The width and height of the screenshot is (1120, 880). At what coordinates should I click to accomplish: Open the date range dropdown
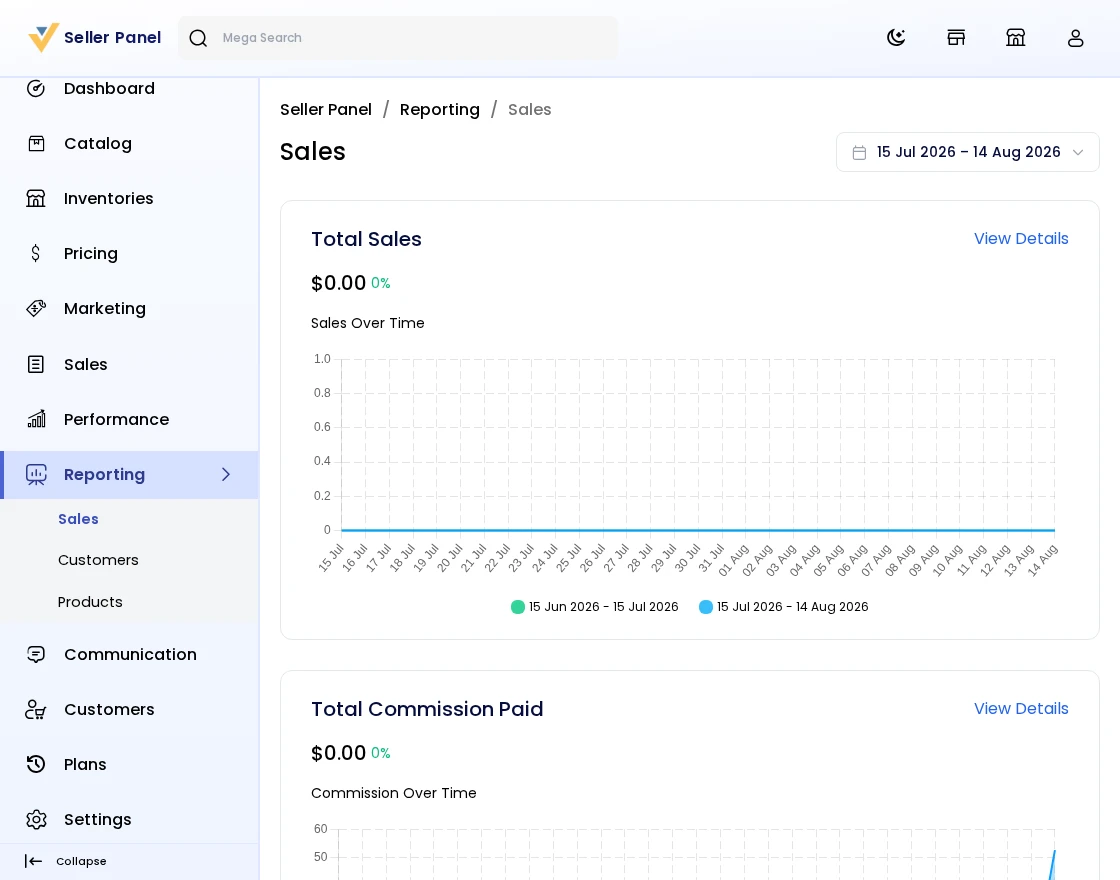pyautogui.click(x=967, y=152)
